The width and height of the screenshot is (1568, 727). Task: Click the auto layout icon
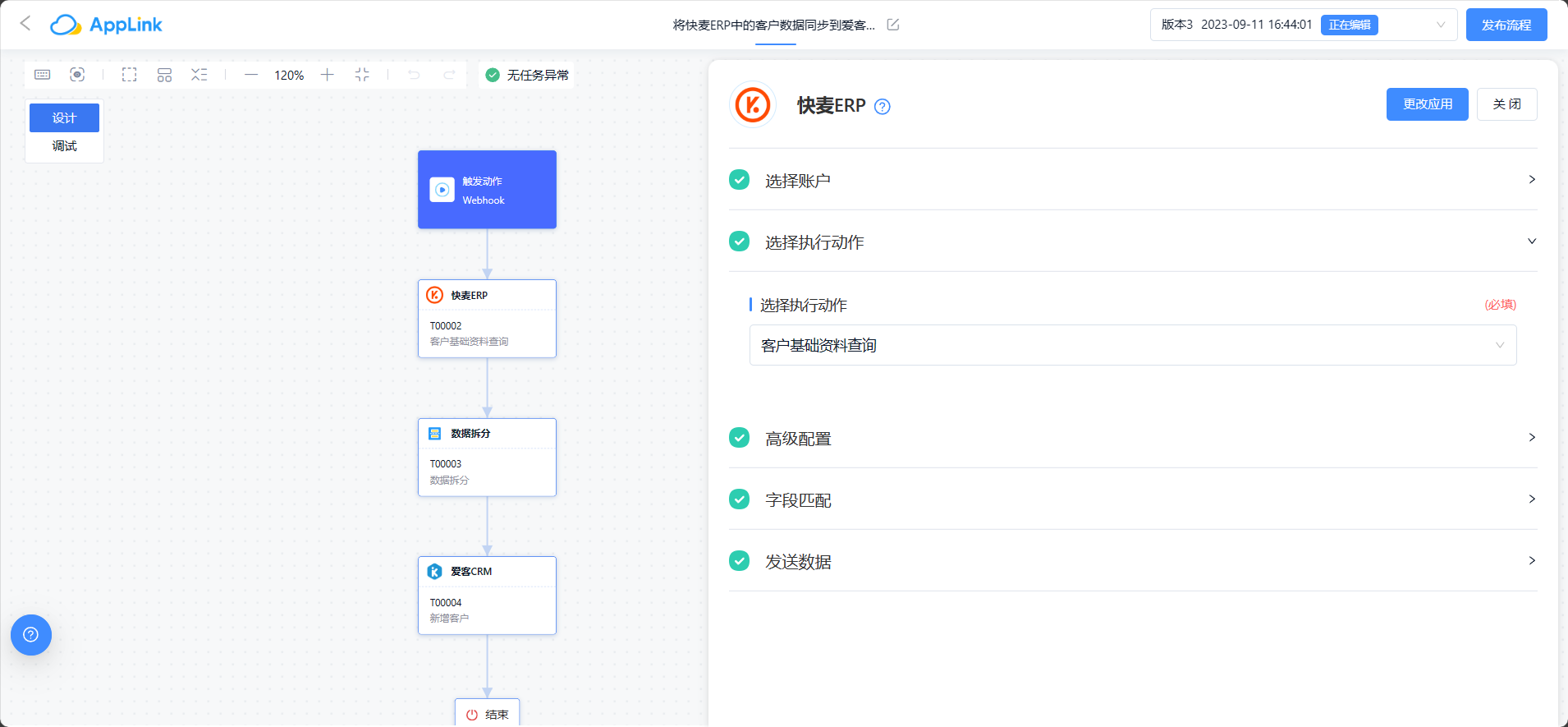click(164, 75)
